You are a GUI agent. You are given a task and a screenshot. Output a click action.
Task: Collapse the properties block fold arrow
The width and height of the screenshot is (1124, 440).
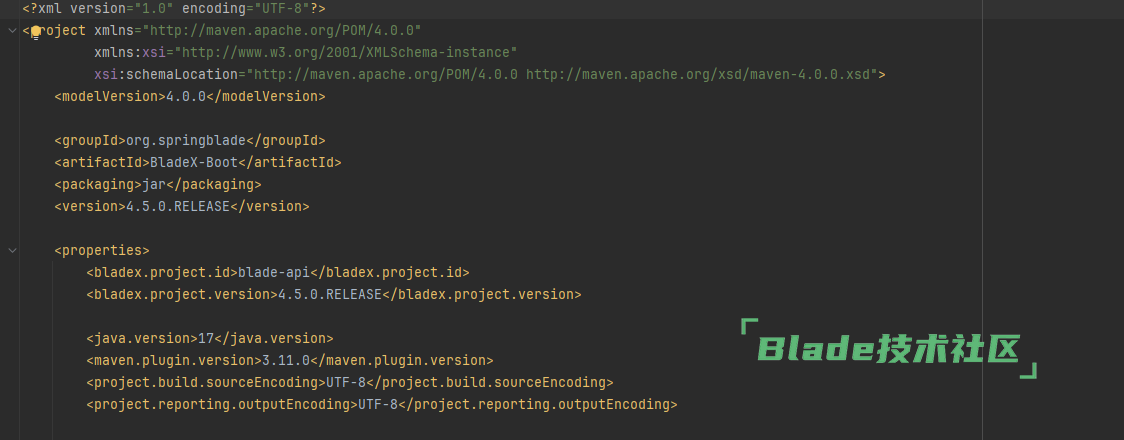(12, 251)
